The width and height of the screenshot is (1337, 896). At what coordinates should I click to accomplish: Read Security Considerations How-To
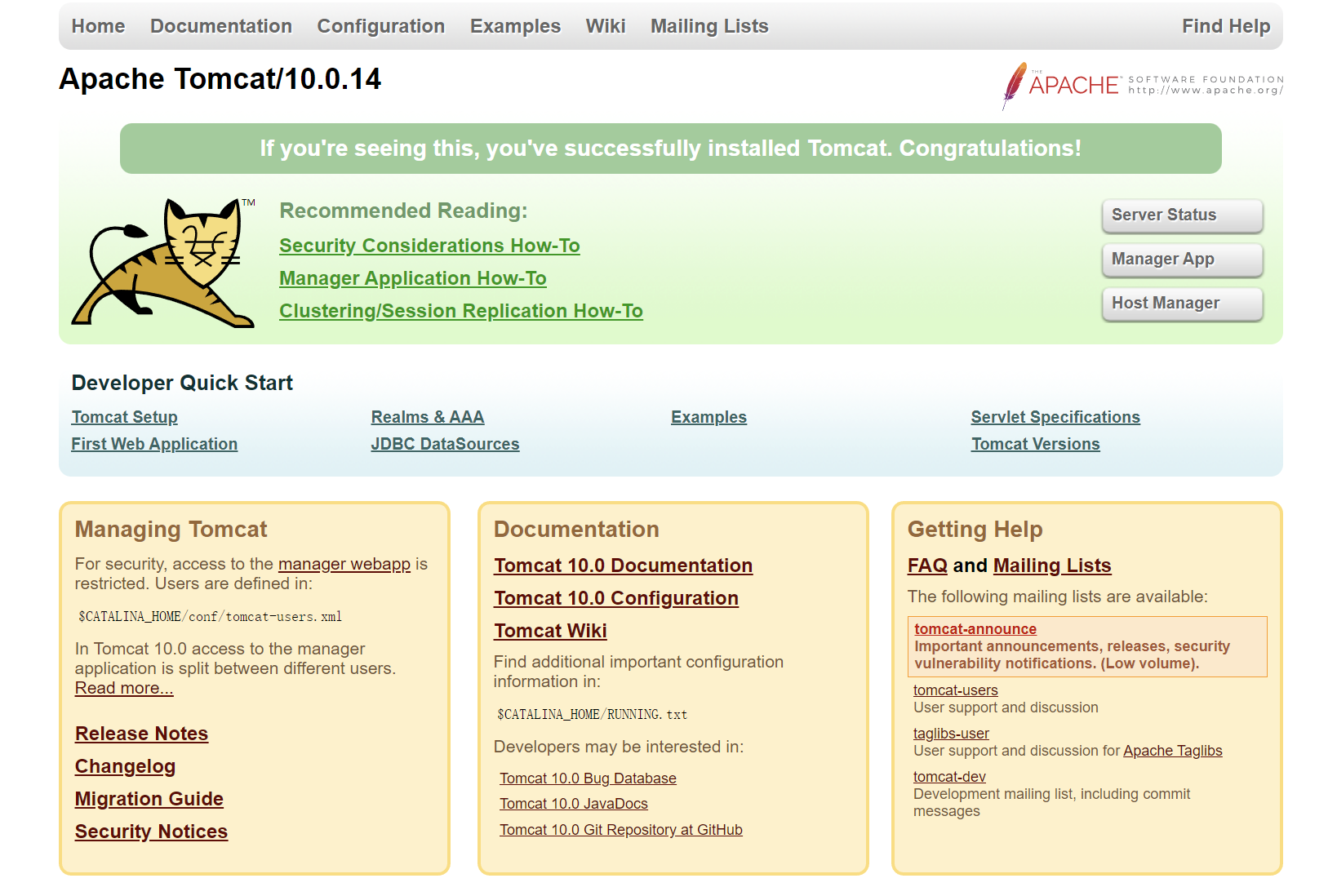tap(429, 246)
